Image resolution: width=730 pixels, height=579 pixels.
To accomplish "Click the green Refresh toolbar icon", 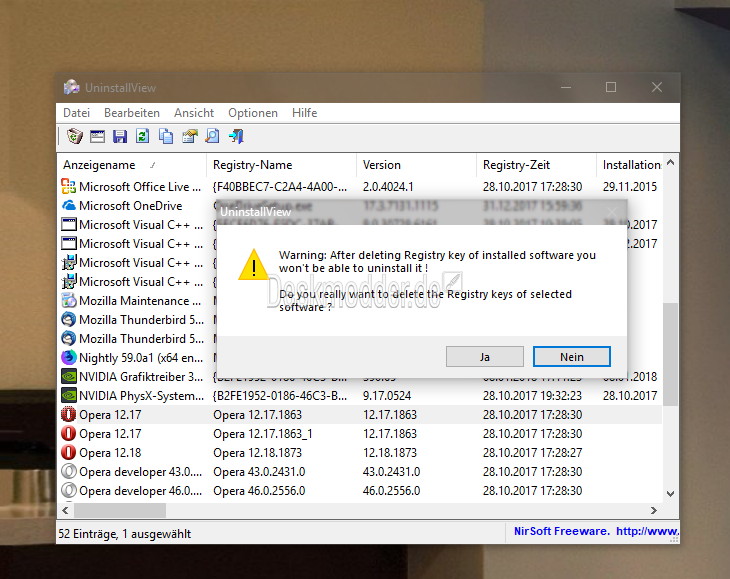I will coord(142,136).
